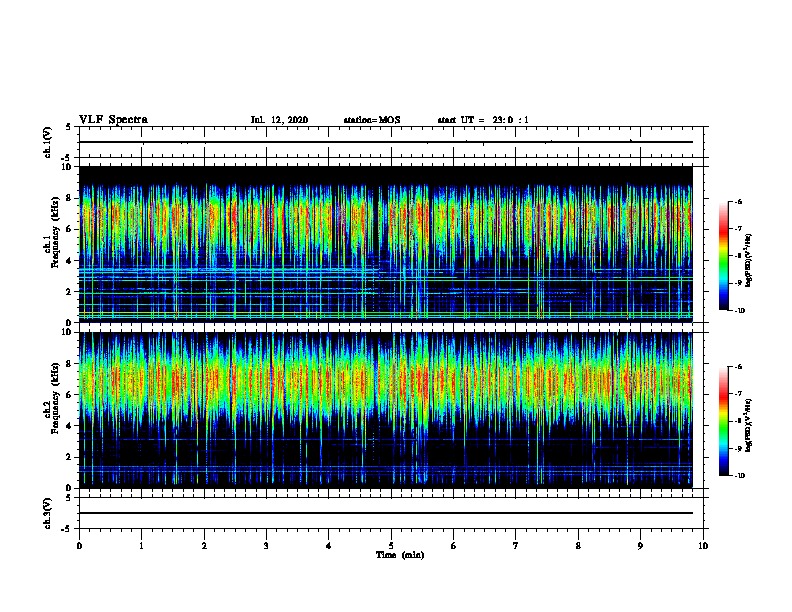Click inside the ch.1 spectrogram panel
Image resolution: width=792 pixels, height=612 pixels.
click(x=385, y=244)
